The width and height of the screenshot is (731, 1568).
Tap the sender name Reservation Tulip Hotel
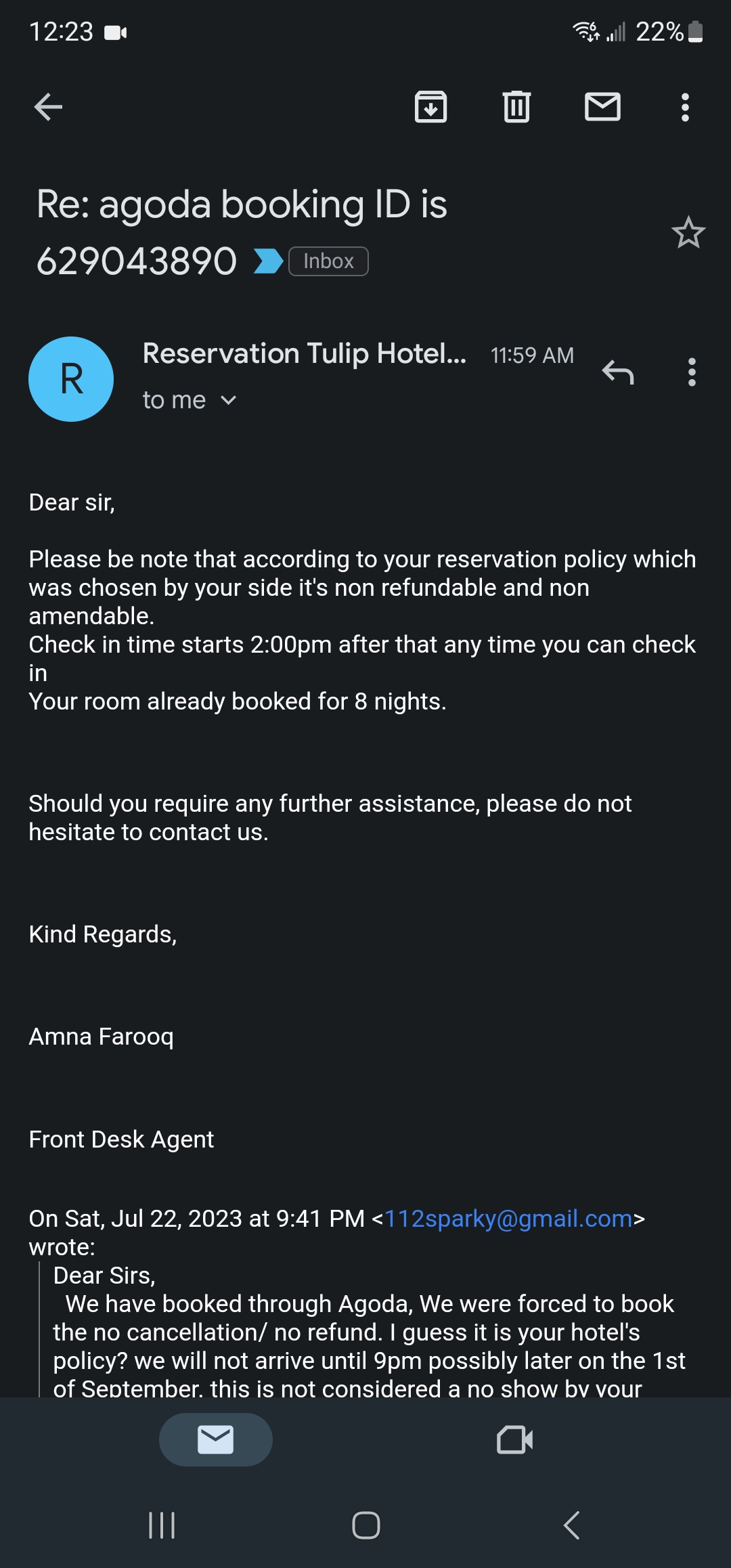click(304, 353)
